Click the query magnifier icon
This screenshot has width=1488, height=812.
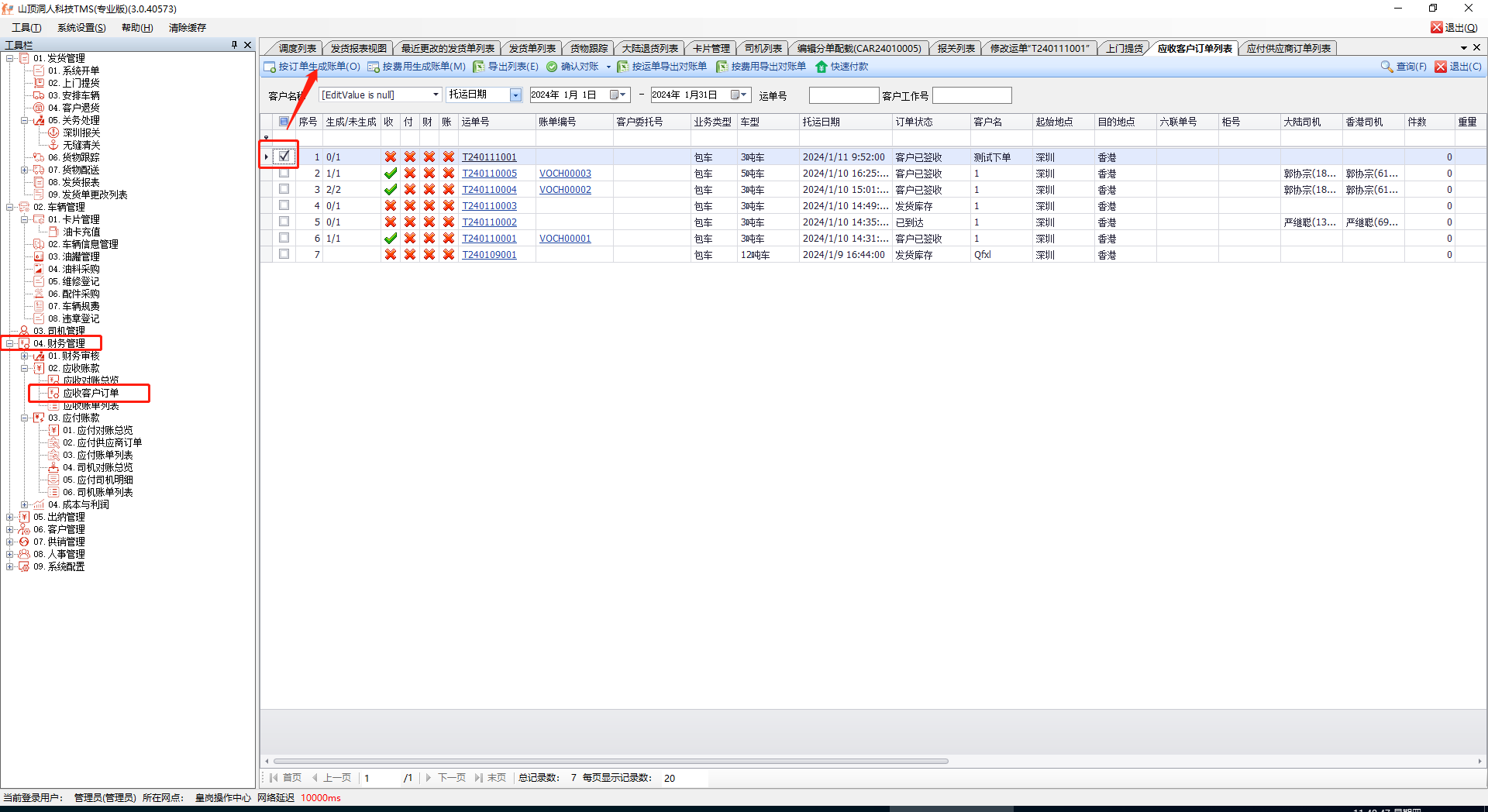pos(1386,67)
